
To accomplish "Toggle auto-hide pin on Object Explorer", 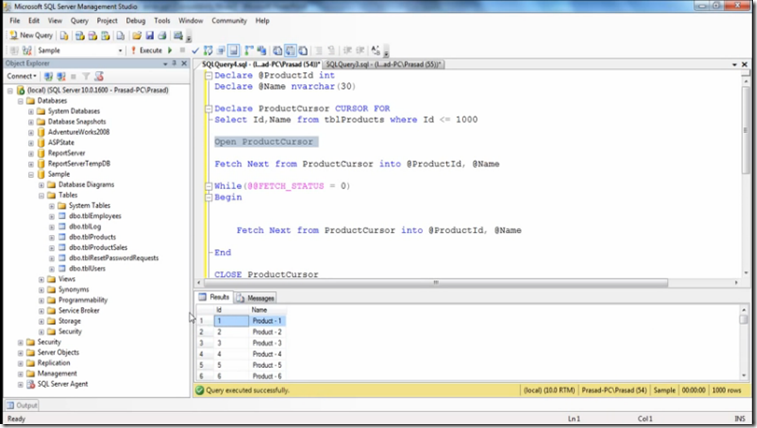I will click(x=174, y=63).
